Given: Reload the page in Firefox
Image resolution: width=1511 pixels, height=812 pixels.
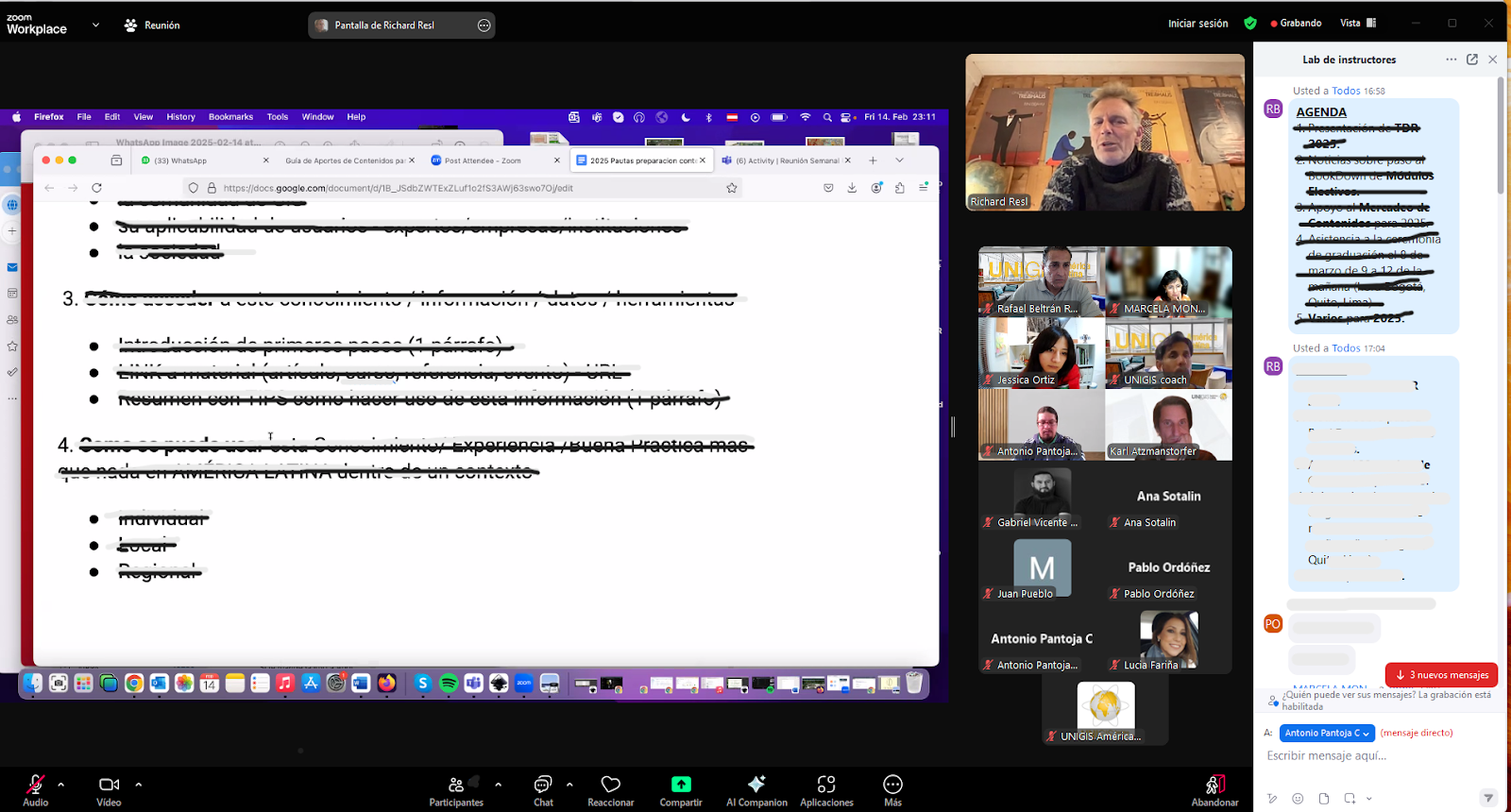Looking at the screenshot, I should pyautogui.click(x=96, y=188).
